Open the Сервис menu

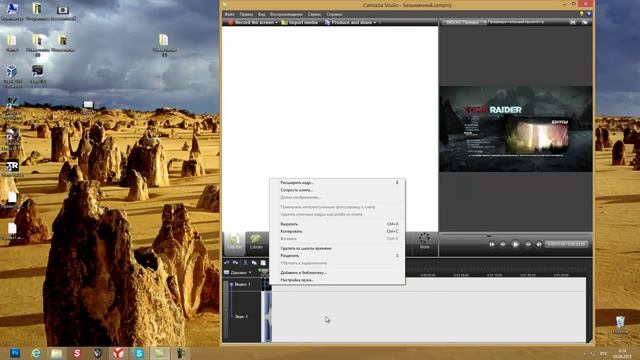click(314, 14)
